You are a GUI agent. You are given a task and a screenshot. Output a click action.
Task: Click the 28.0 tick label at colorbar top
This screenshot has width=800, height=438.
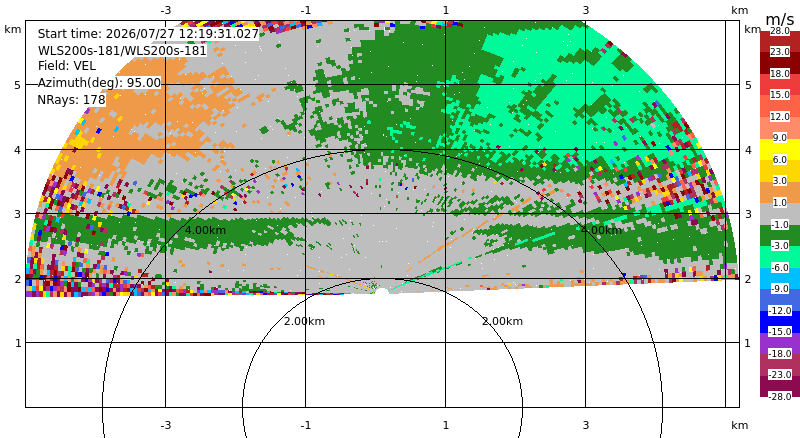(780, 31)
